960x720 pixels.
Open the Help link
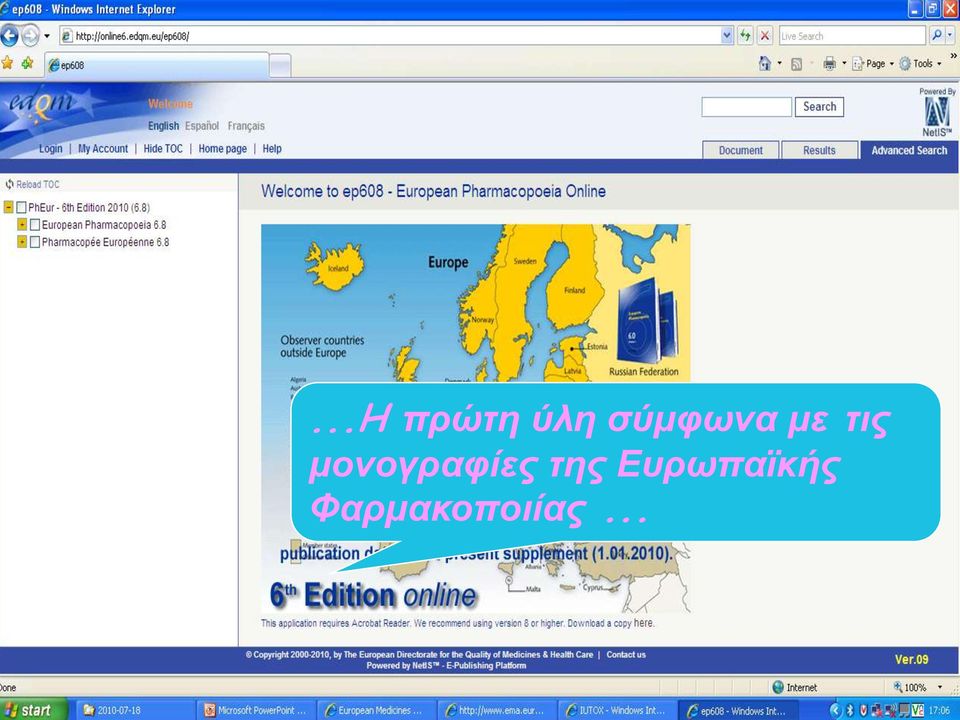272,149
